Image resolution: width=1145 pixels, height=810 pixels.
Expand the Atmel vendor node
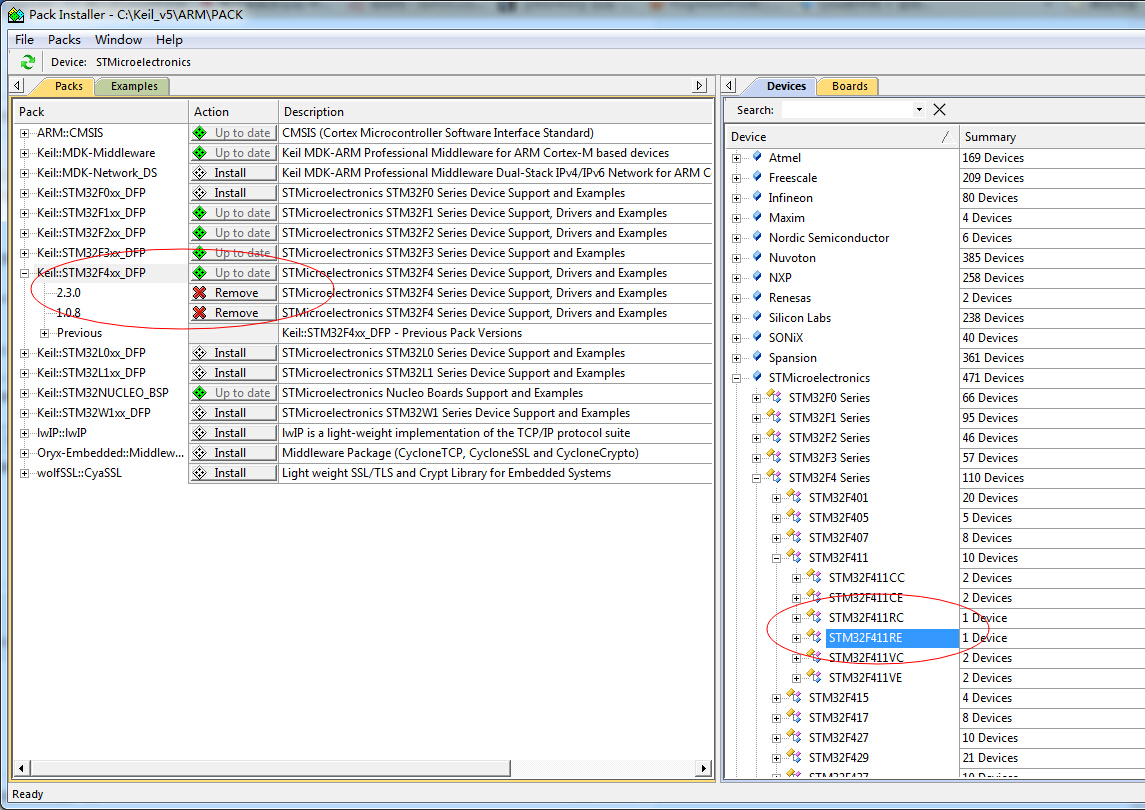(737, 158)
